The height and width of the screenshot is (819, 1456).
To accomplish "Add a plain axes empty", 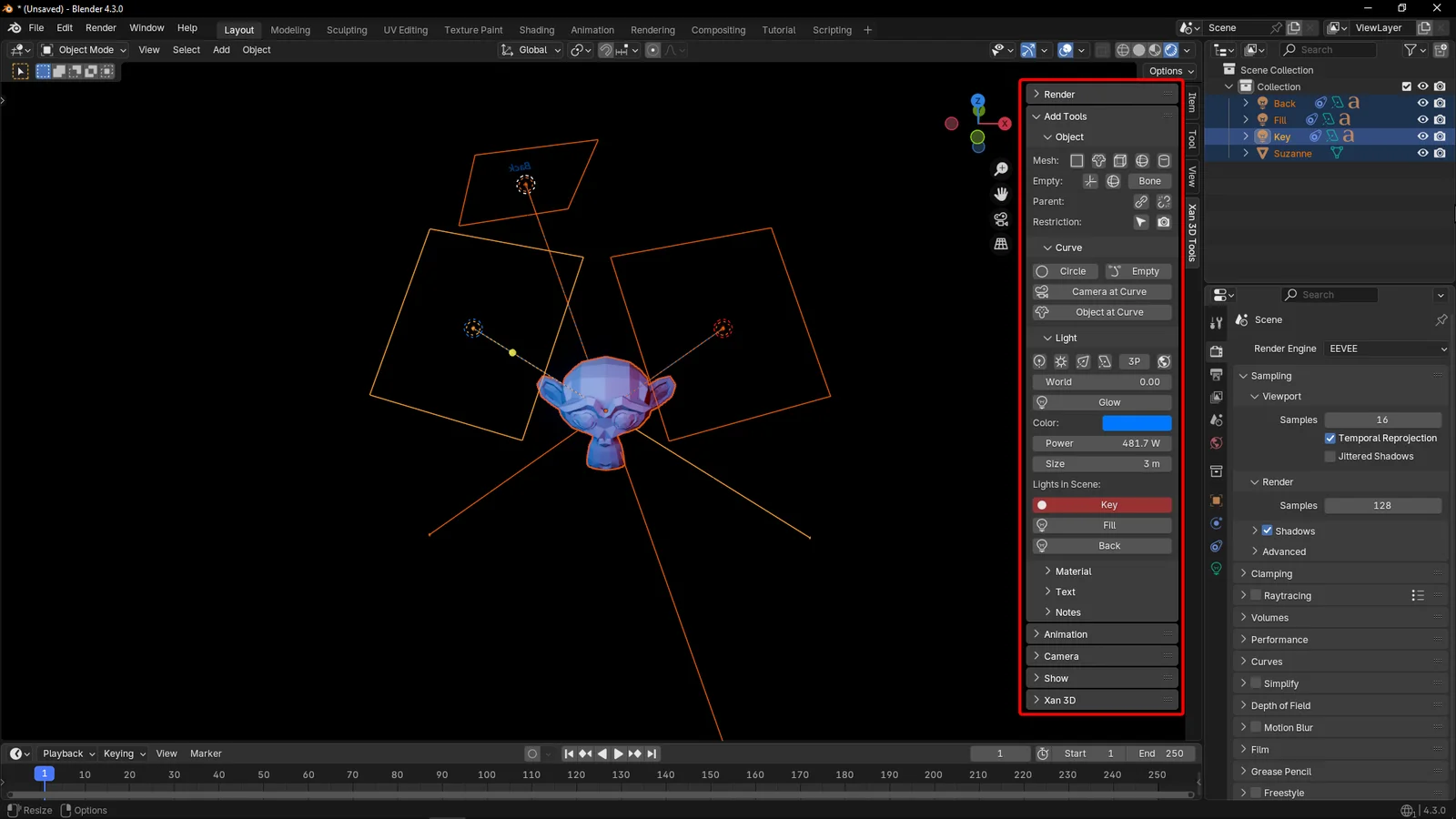I will click(x=1090, y=181).
